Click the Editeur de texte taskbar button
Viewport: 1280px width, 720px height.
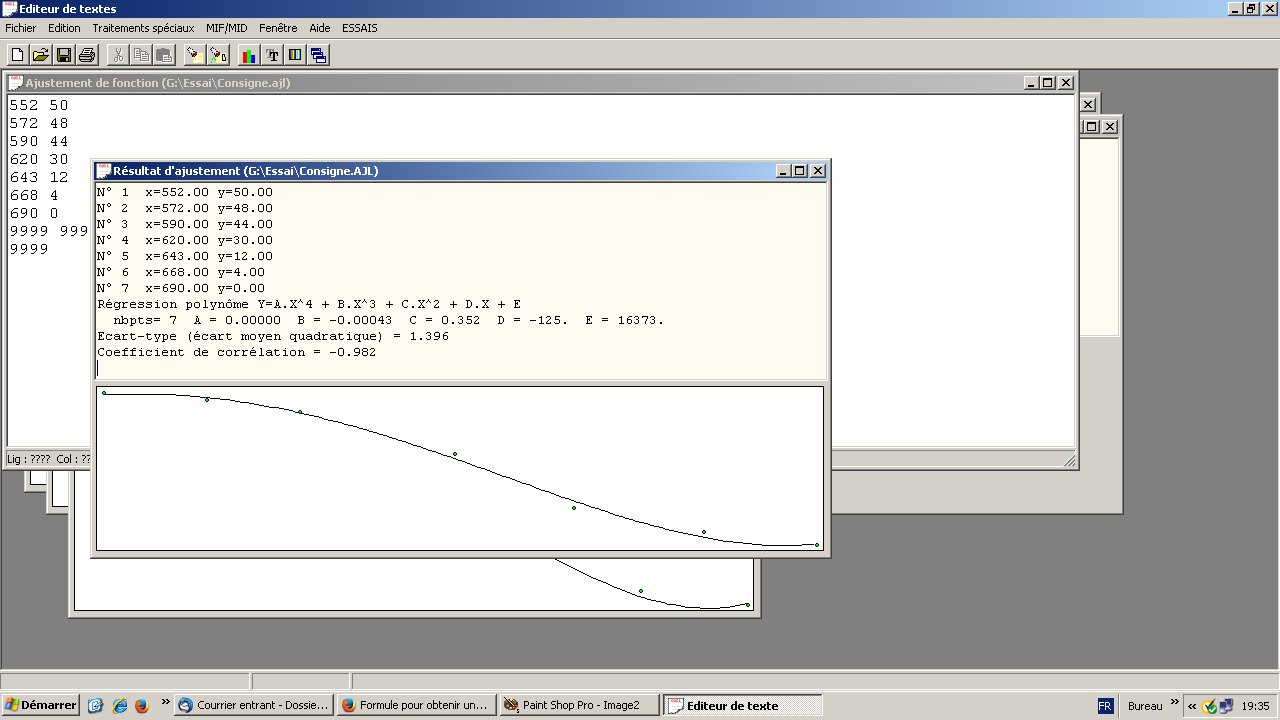pos(743,705)
